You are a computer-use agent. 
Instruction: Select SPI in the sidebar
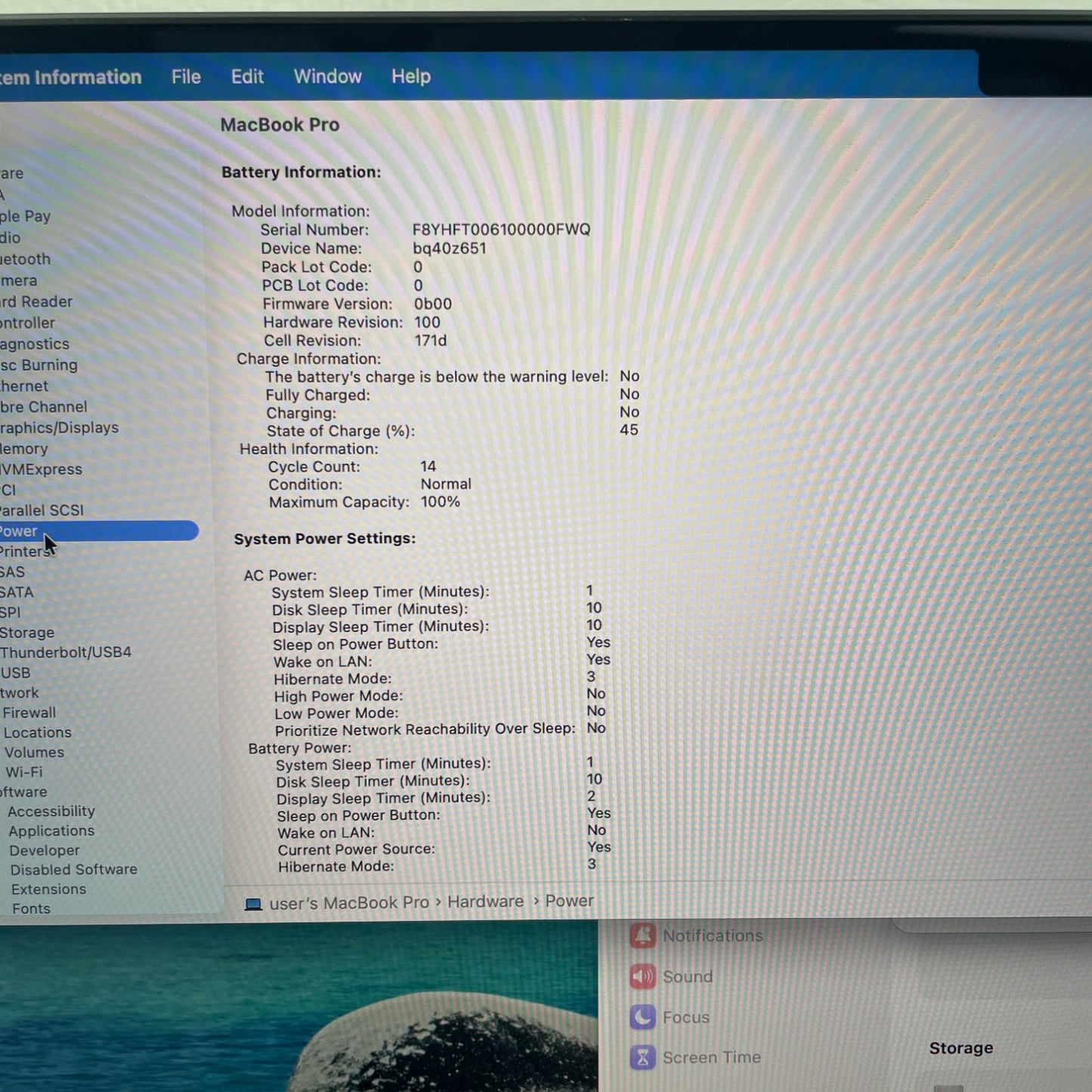(x=11, y=612)
